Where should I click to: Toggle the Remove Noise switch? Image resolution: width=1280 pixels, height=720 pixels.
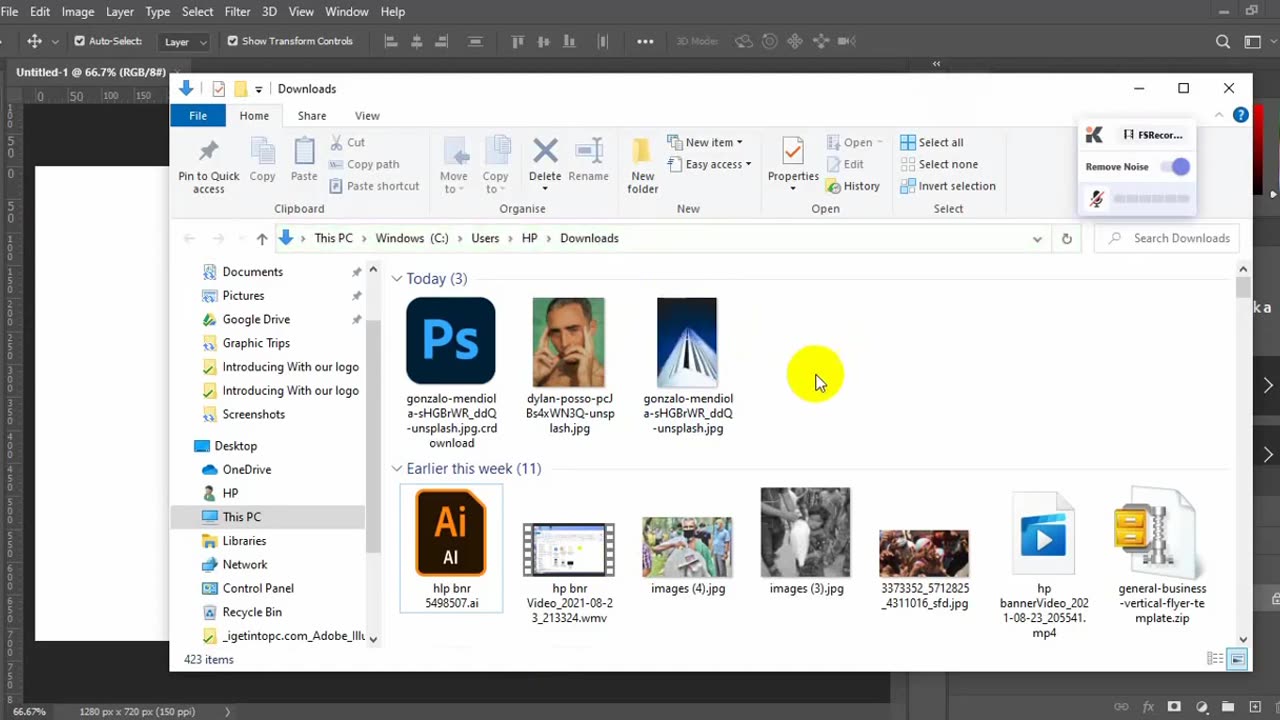[1176, 167]
